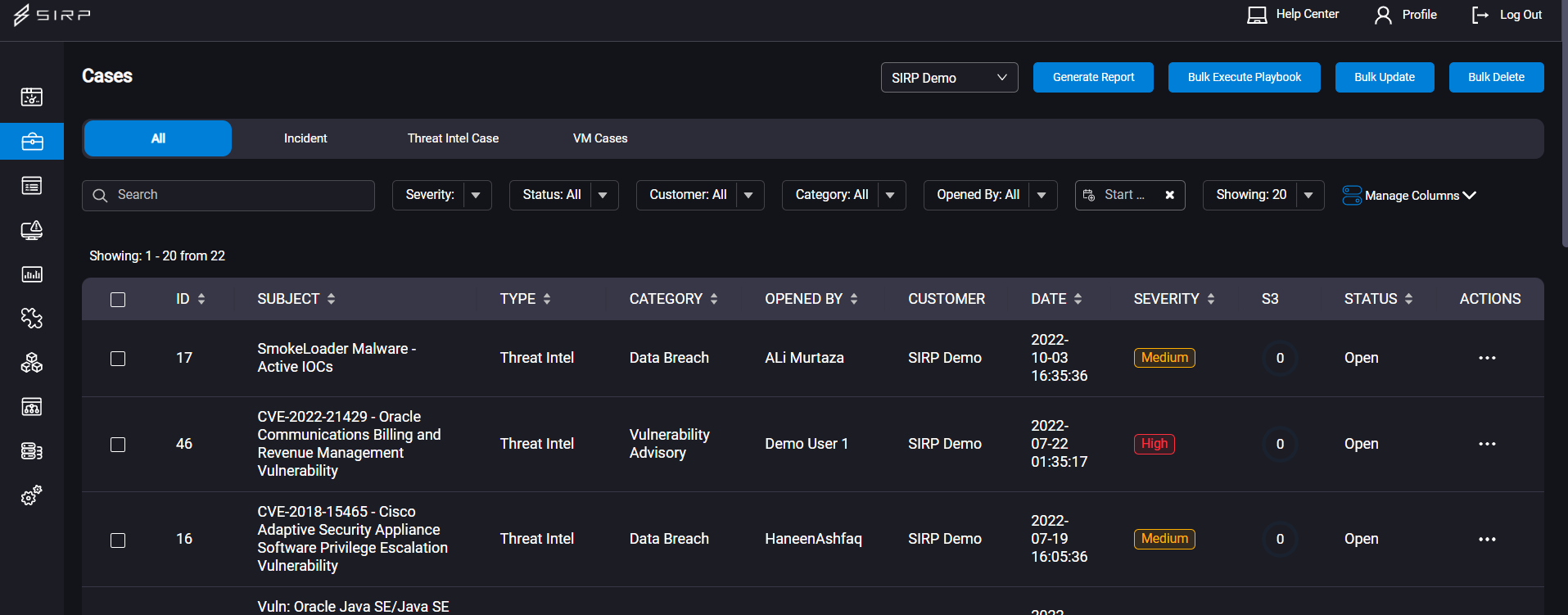Switch to the Incident tab
Viewport: 1568px width, 615px height.
tap(305, 138)
